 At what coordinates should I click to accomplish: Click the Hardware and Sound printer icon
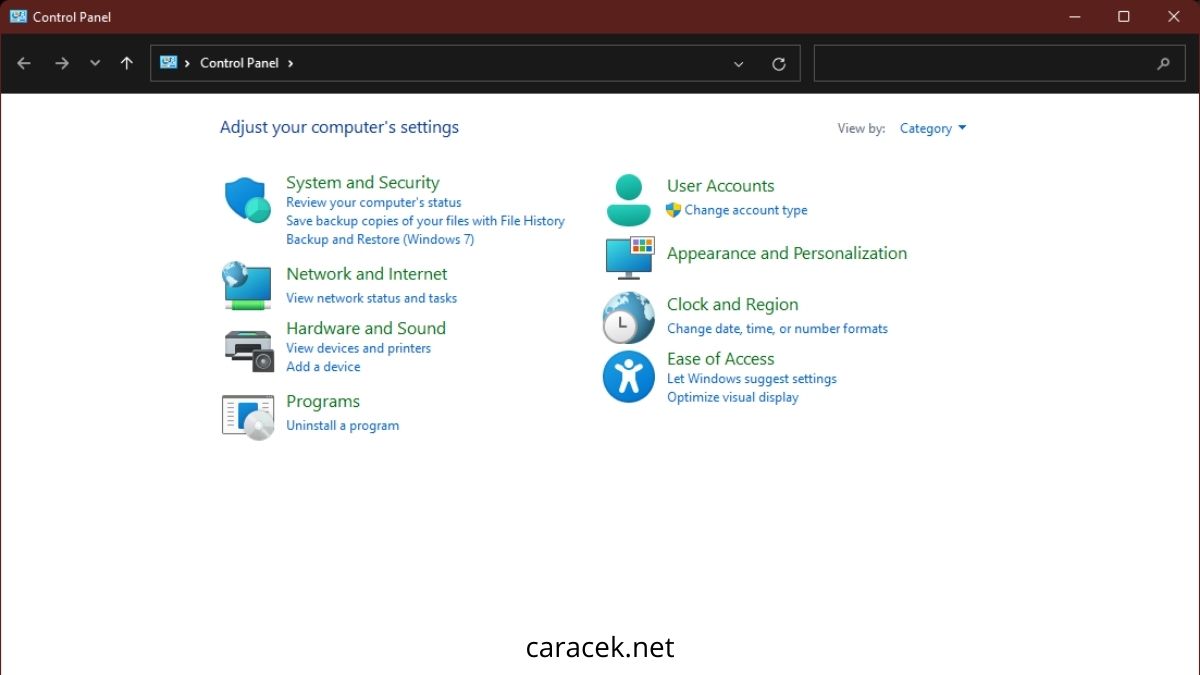coord(247,349)
